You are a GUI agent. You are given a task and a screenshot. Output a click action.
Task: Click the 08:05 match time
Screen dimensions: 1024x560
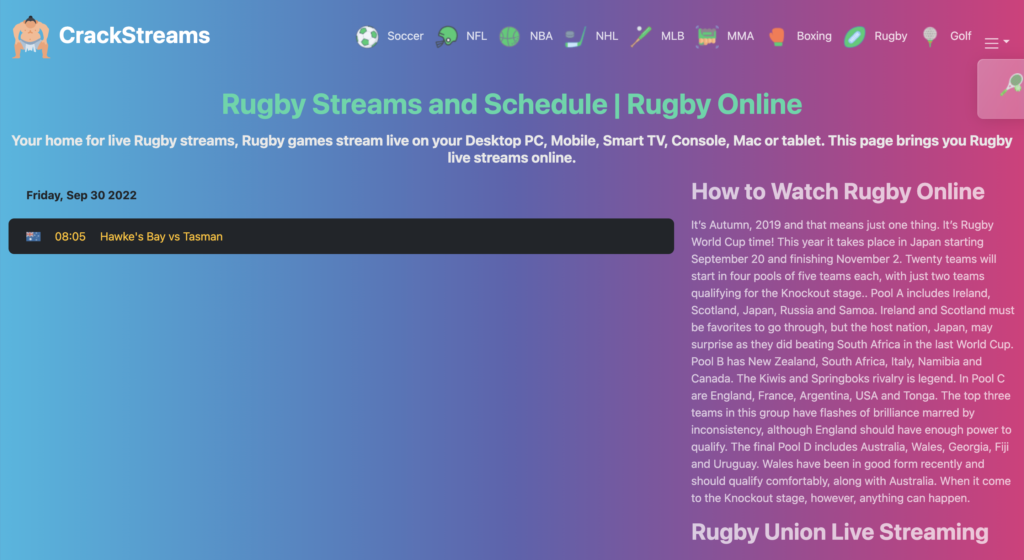pyautogui.click(x=70, y=236)
